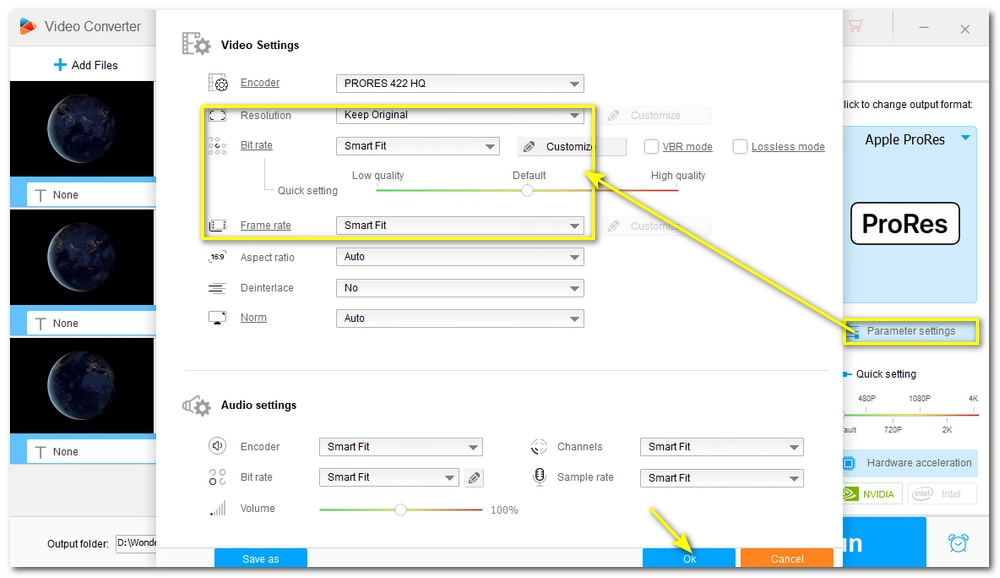Click the video Encoder gear icon
Viewport: 1000px width, 578px height.
click(217, 82)
